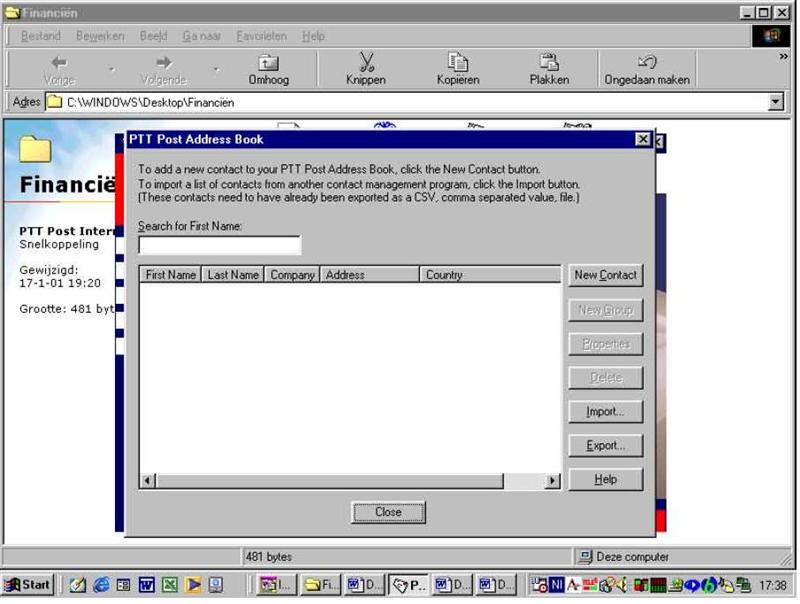Click the Kopiëren copy icon
The image size is (800, 604).
point(458,62)
